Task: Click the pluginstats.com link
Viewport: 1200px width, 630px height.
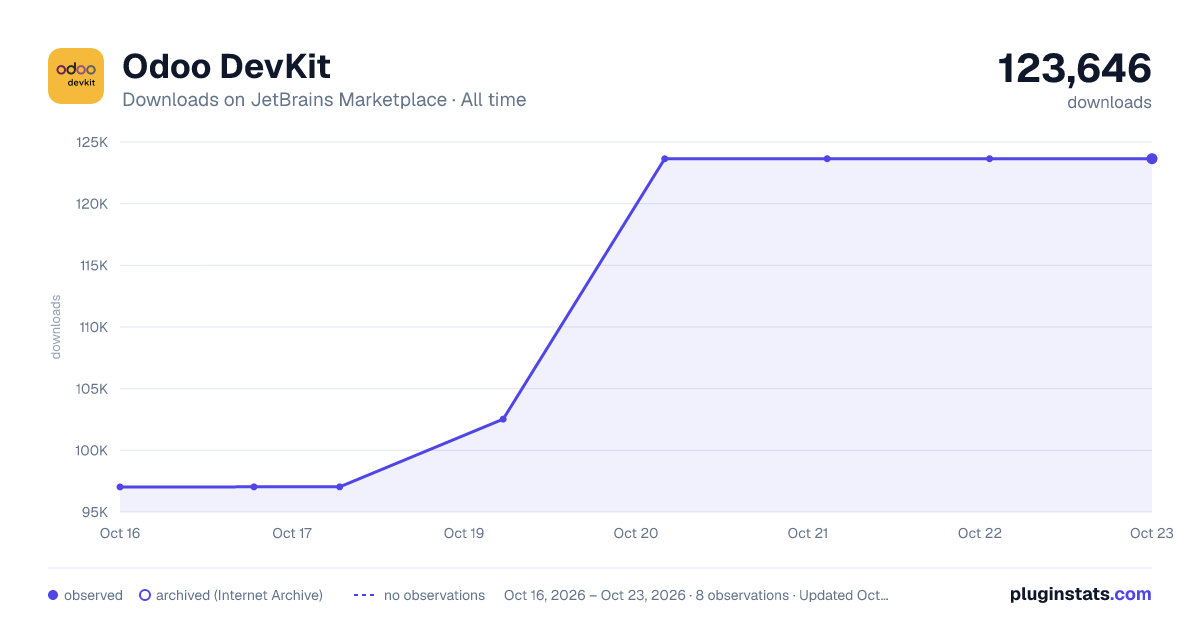Action: pyautogui.click(x=1081, y=594)
